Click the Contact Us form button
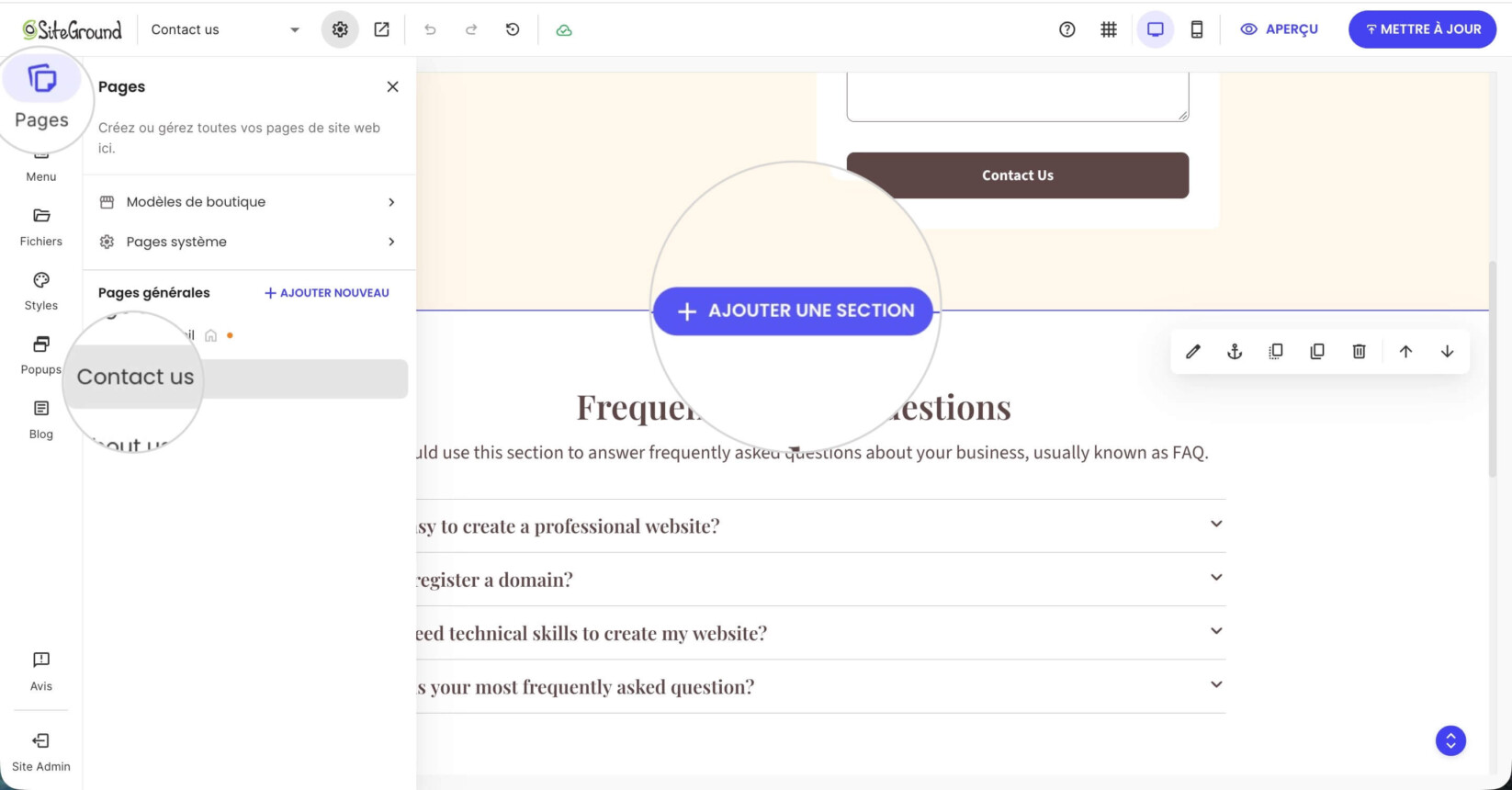Screen dimensions: 1512x790 [1018, 175]
